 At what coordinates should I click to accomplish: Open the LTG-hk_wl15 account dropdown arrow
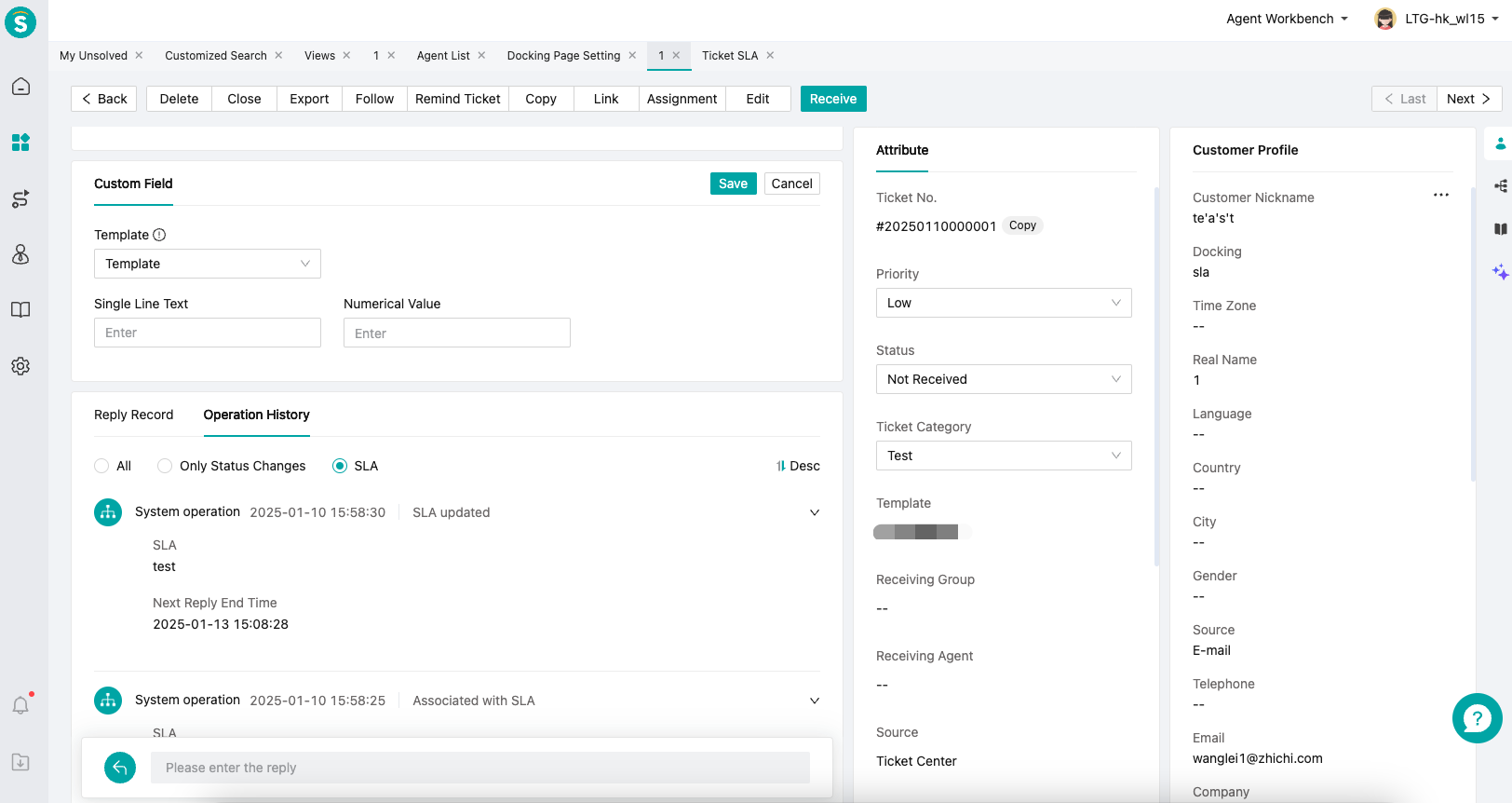pos(1495,19)
